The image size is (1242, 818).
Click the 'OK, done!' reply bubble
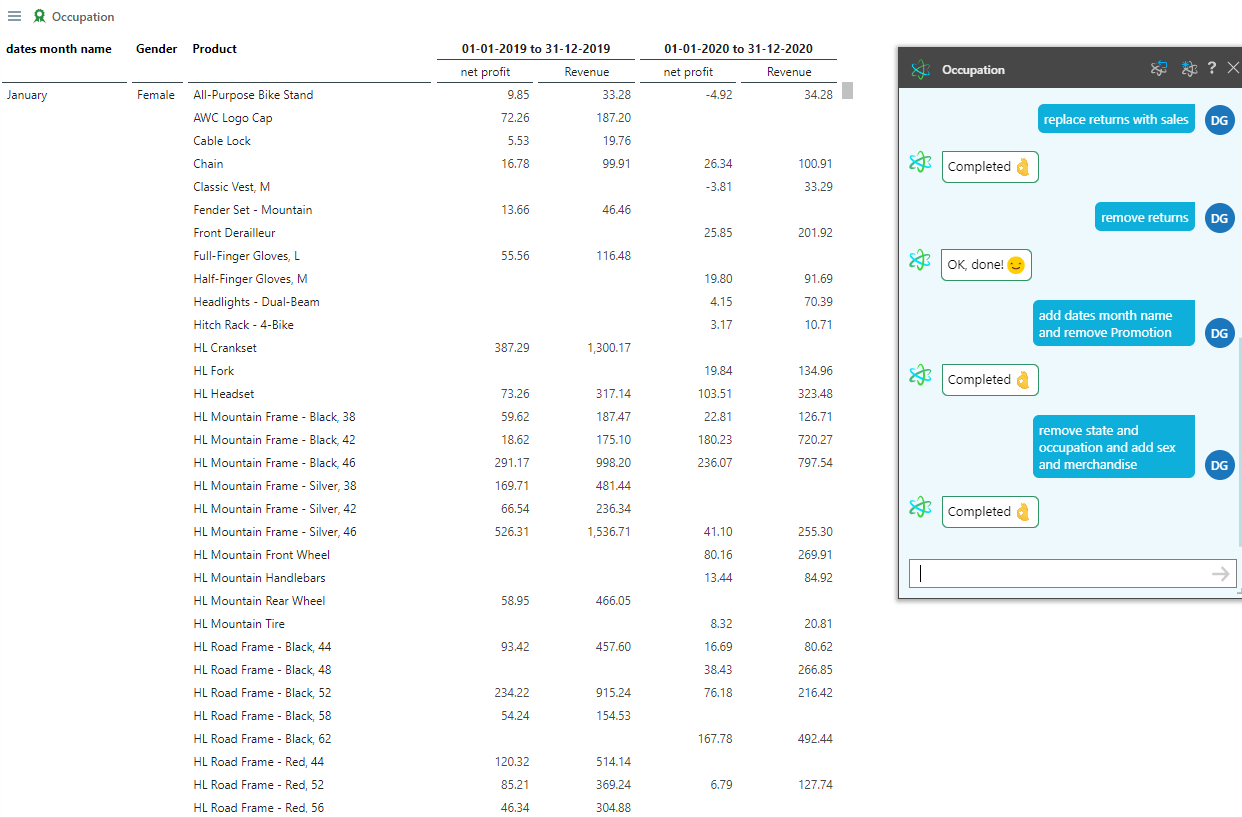pyautogui.click(x=986, y=265)
